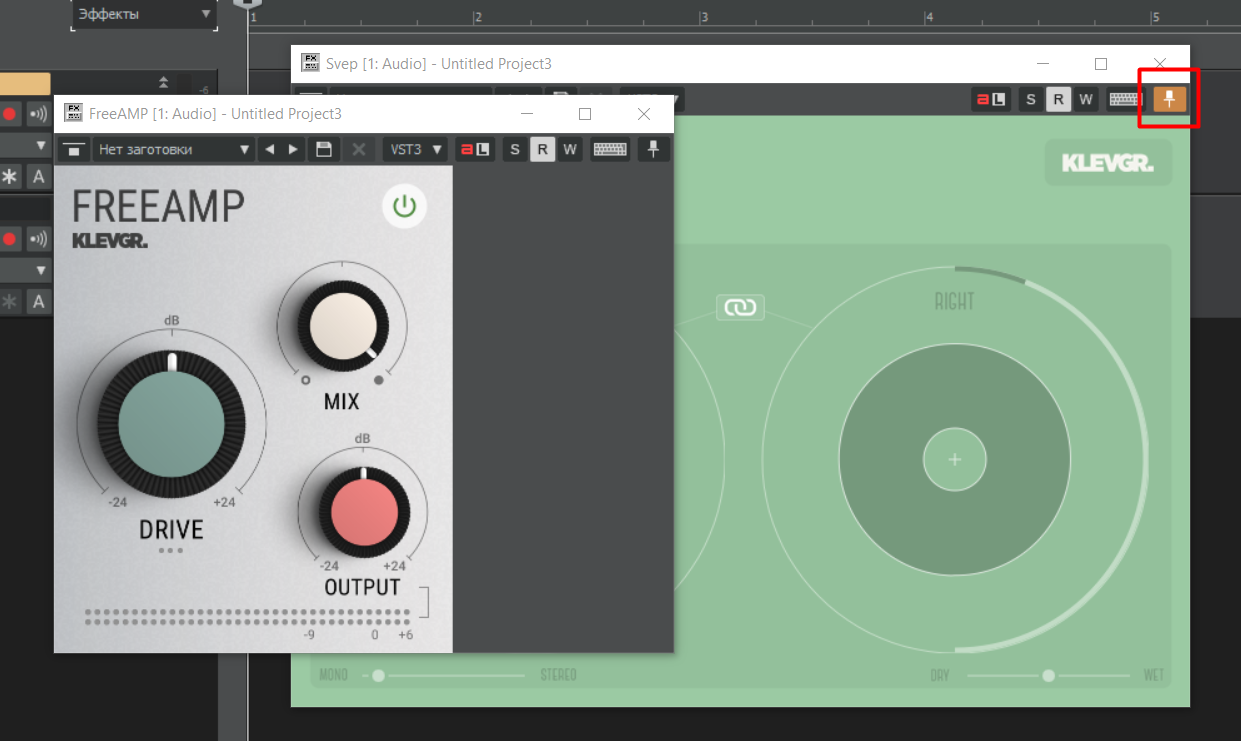This screenshot has width=1241, height=741.
Task: Toggle the S button in Svep
Action: 1031,99
